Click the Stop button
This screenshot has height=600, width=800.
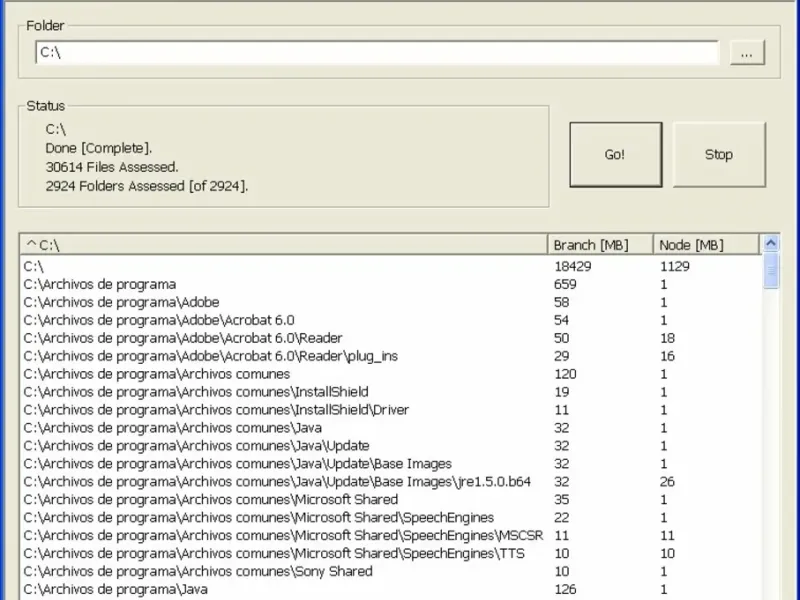pos(719,155)
